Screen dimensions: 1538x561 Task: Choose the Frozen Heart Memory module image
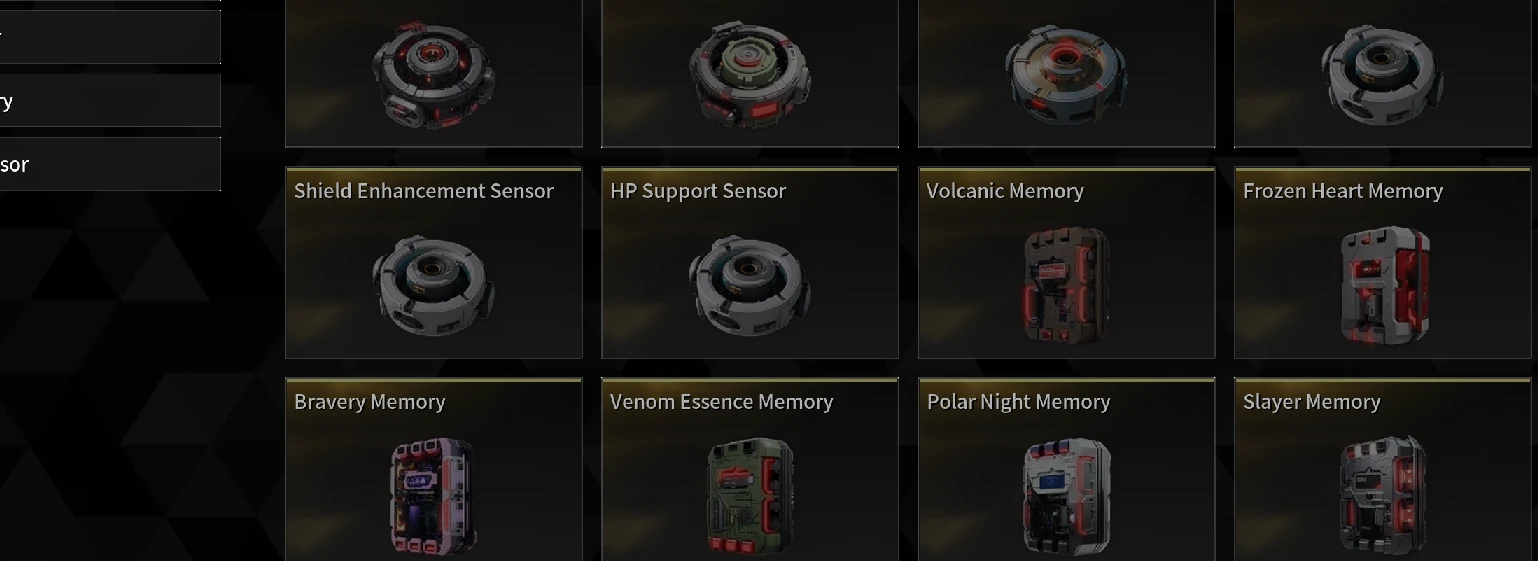[x=1384, y=286]
